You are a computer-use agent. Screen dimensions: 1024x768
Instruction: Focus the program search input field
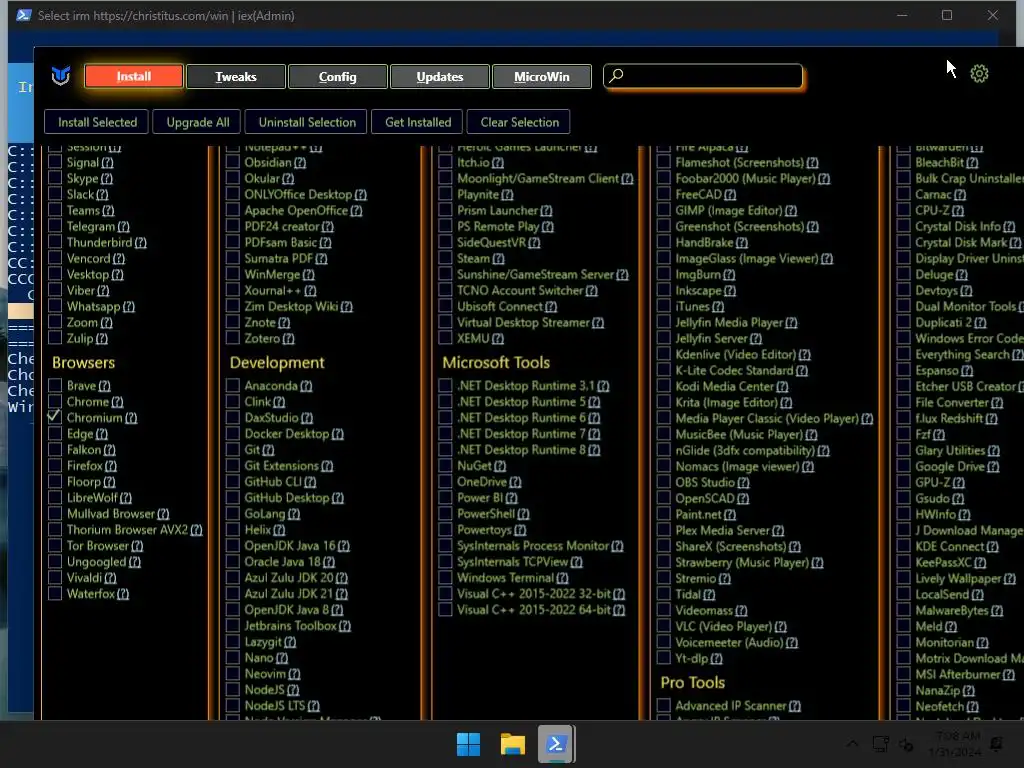click(703, 76)
